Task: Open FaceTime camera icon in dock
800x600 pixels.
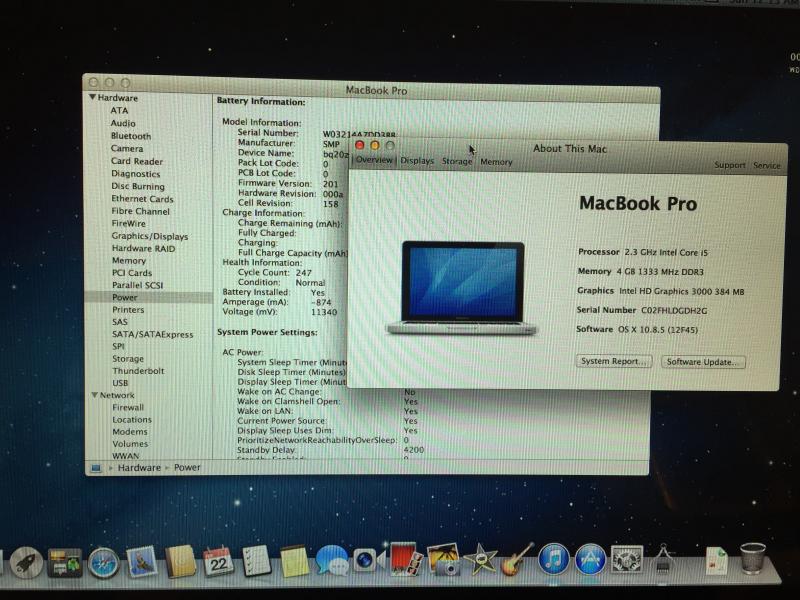Action: click(x=368, y=560)
